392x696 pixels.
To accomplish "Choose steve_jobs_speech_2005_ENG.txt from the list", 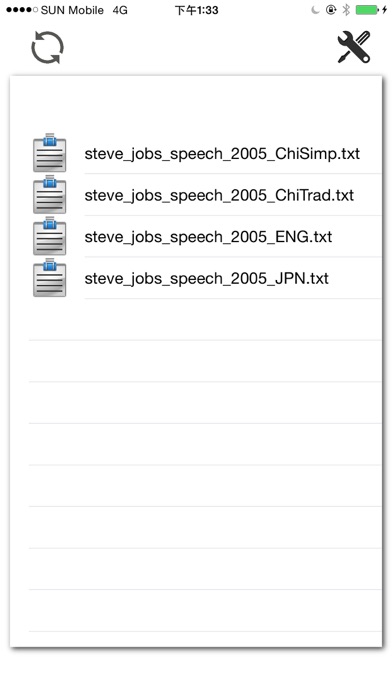I will click(208, 237).
